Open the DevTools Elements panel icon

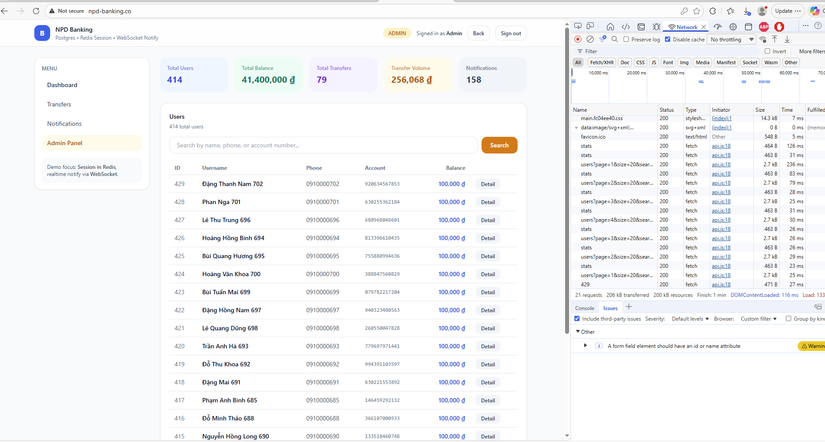(x=626, y=27)
